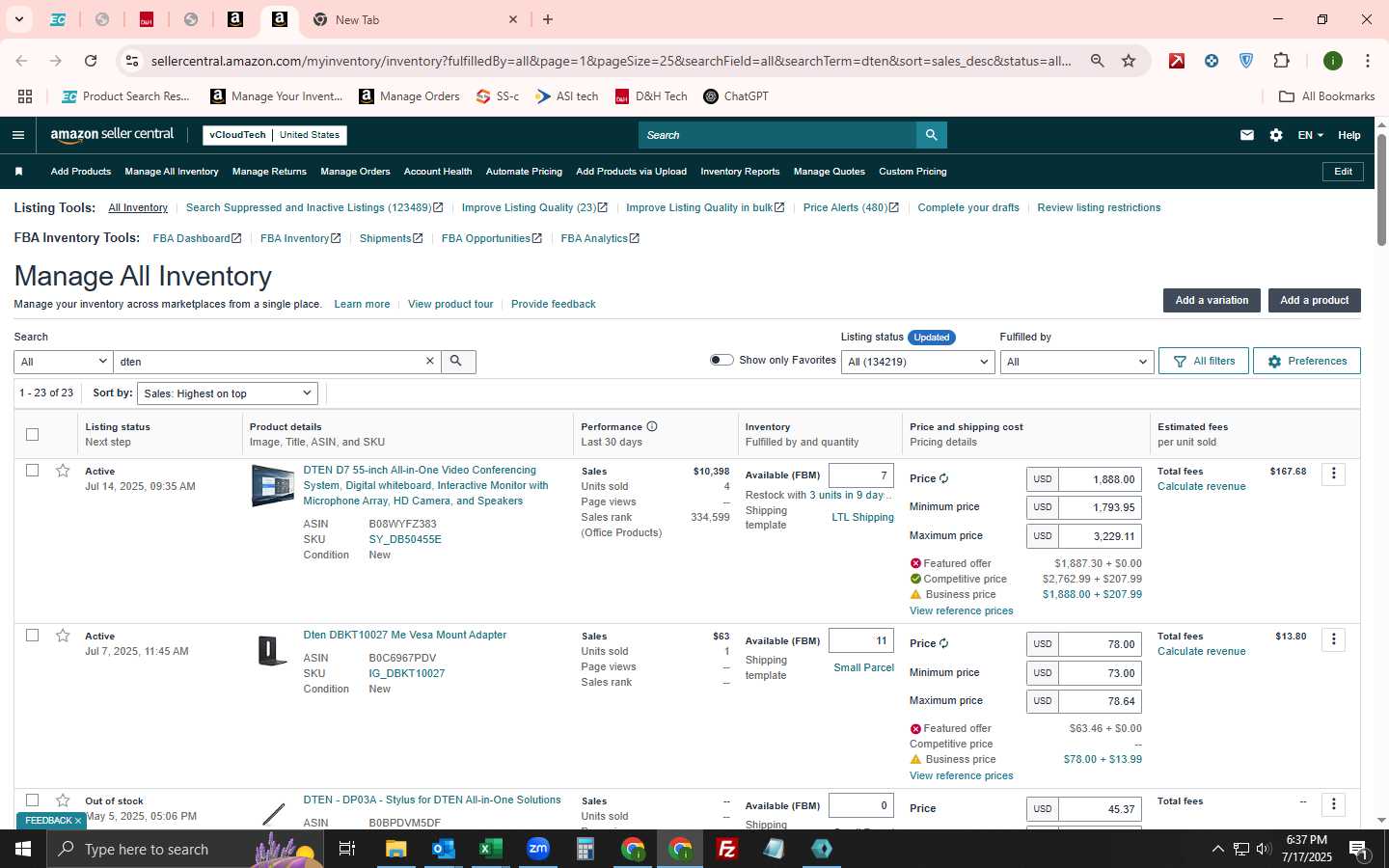This screenshot has width=1389, height=868.
Task: Click the bookmark flag icon in nav bar
Action: point(18,172)
